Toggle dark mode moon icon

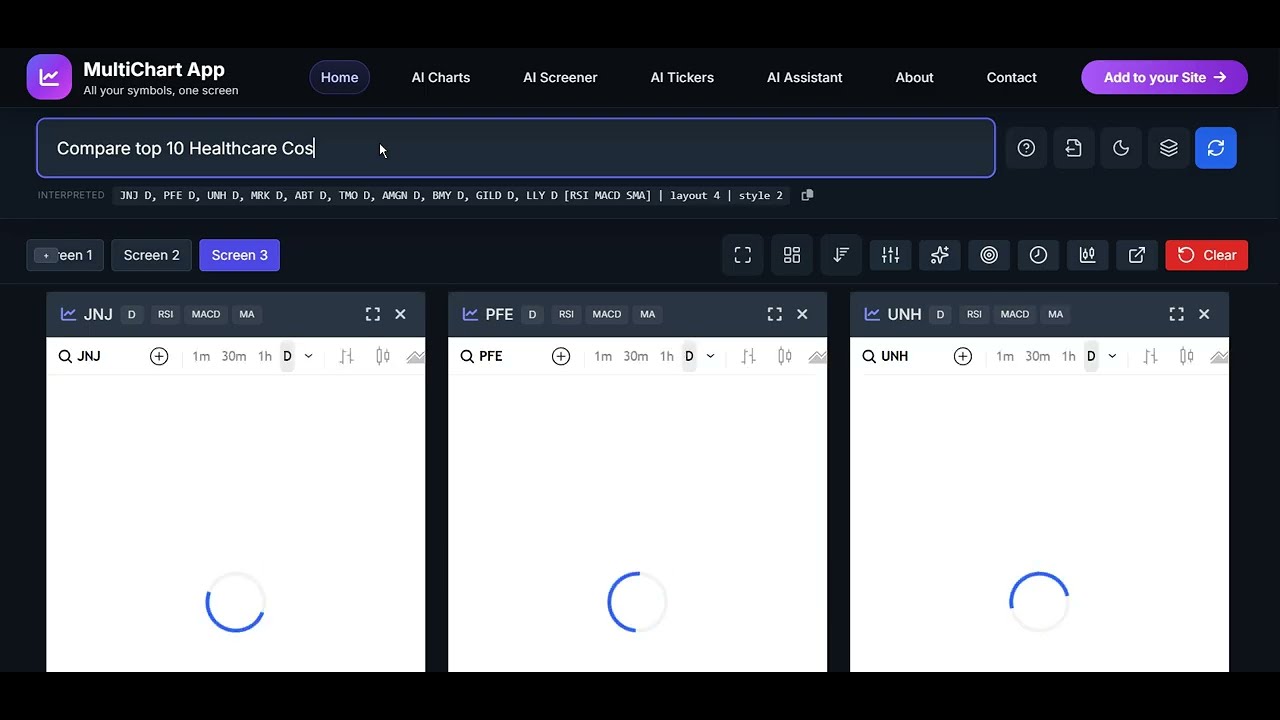point(1121,148)
